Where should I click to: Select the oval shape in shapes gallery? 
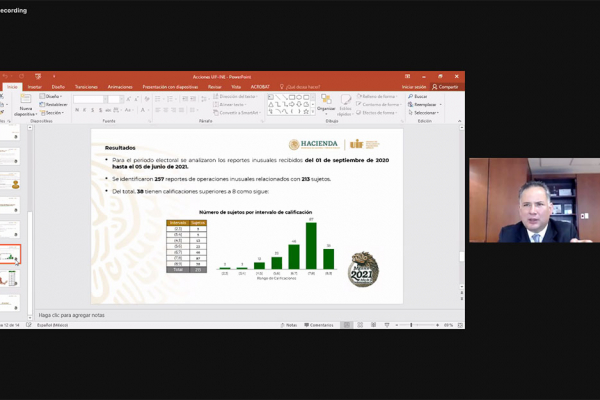click(299, 97)
